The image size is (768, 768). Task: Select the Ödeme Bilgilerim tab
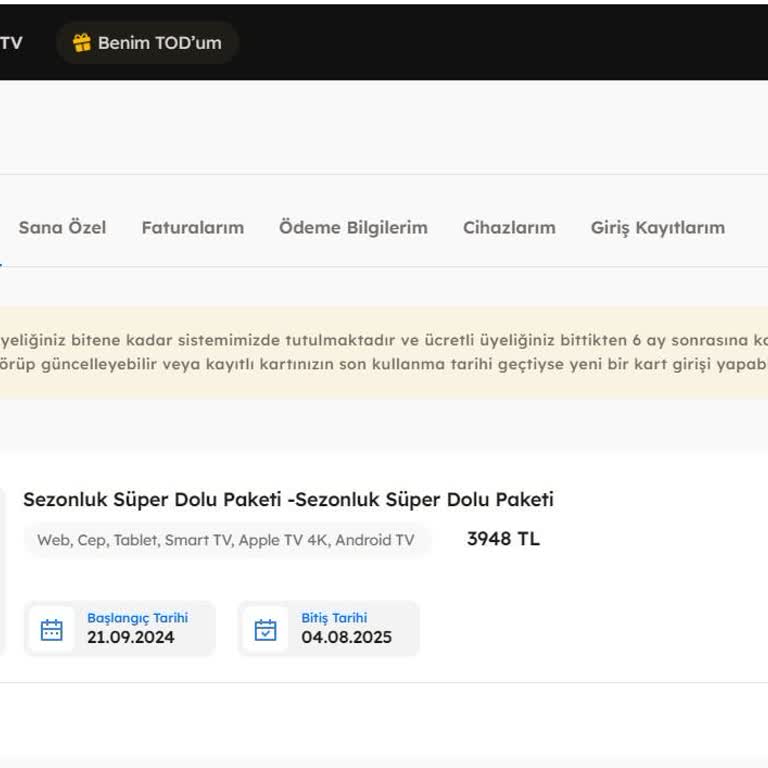(353, 227)
